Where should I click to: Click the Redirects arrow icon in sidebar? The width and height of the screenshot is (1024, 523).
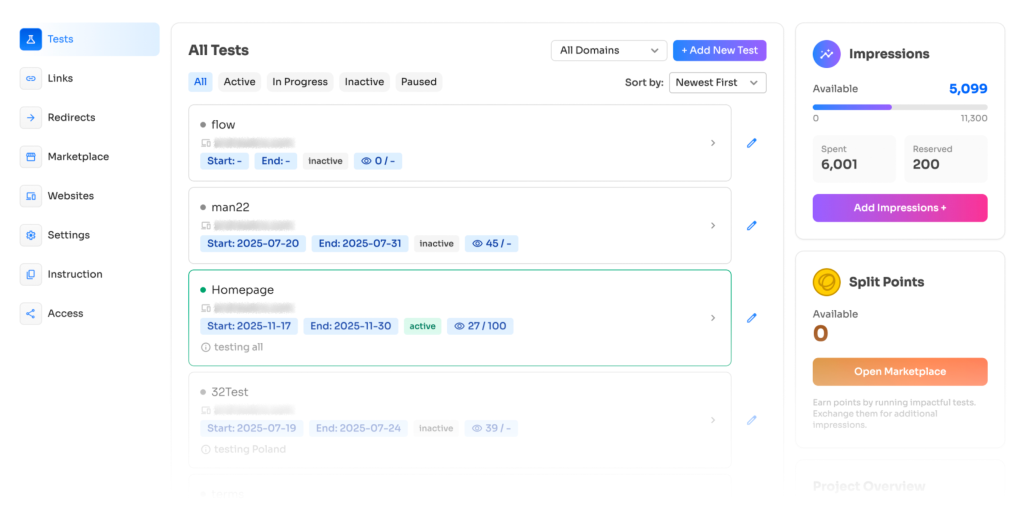pos(31,117)
